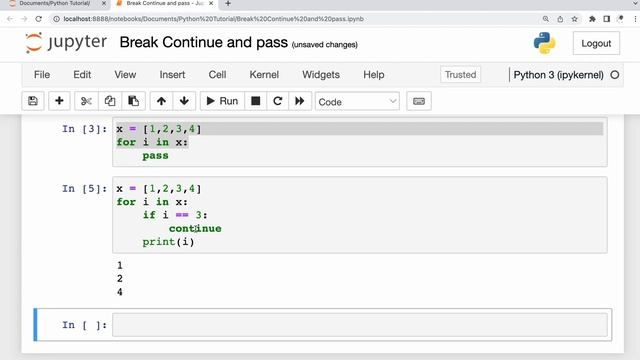Open the browser three-dot menu
Viewport: 640px width, 360px height.
tap(635, 19)
